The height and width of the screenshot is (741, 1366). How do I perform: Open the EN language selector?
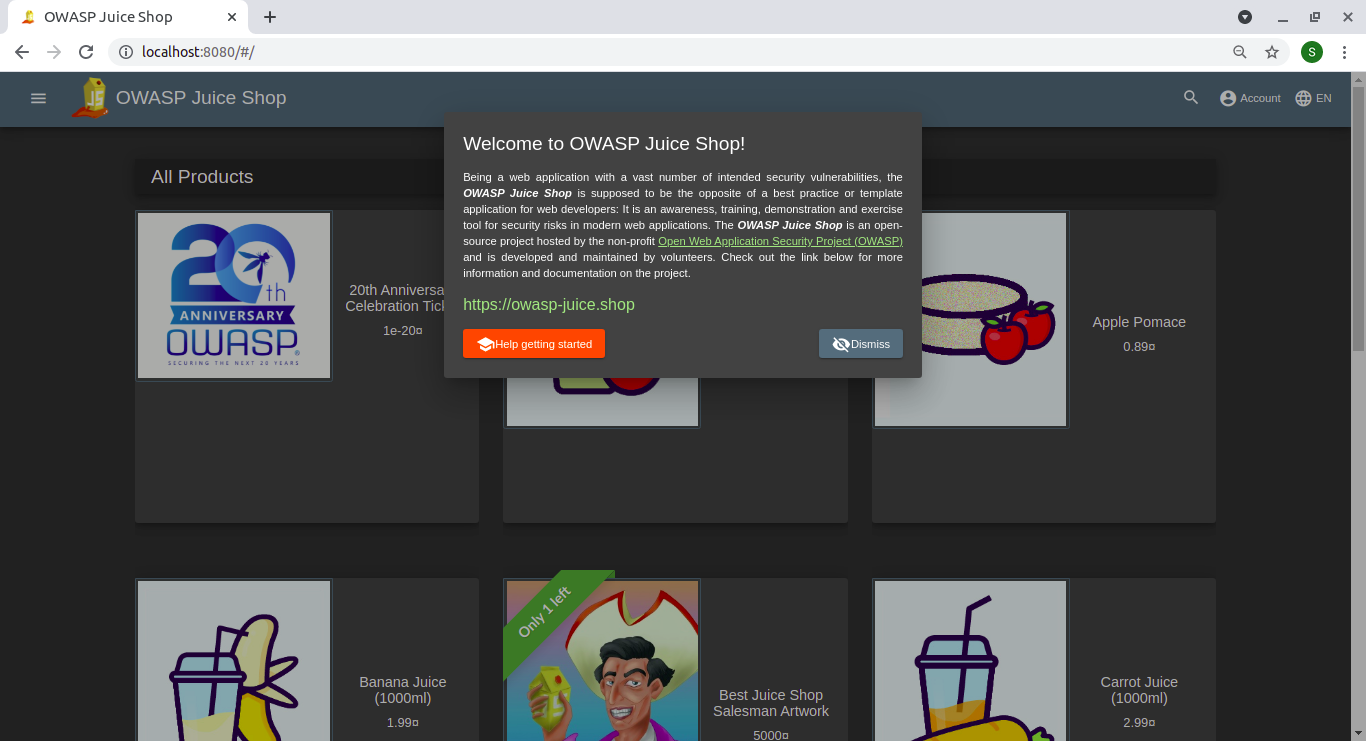point(1313,98)
